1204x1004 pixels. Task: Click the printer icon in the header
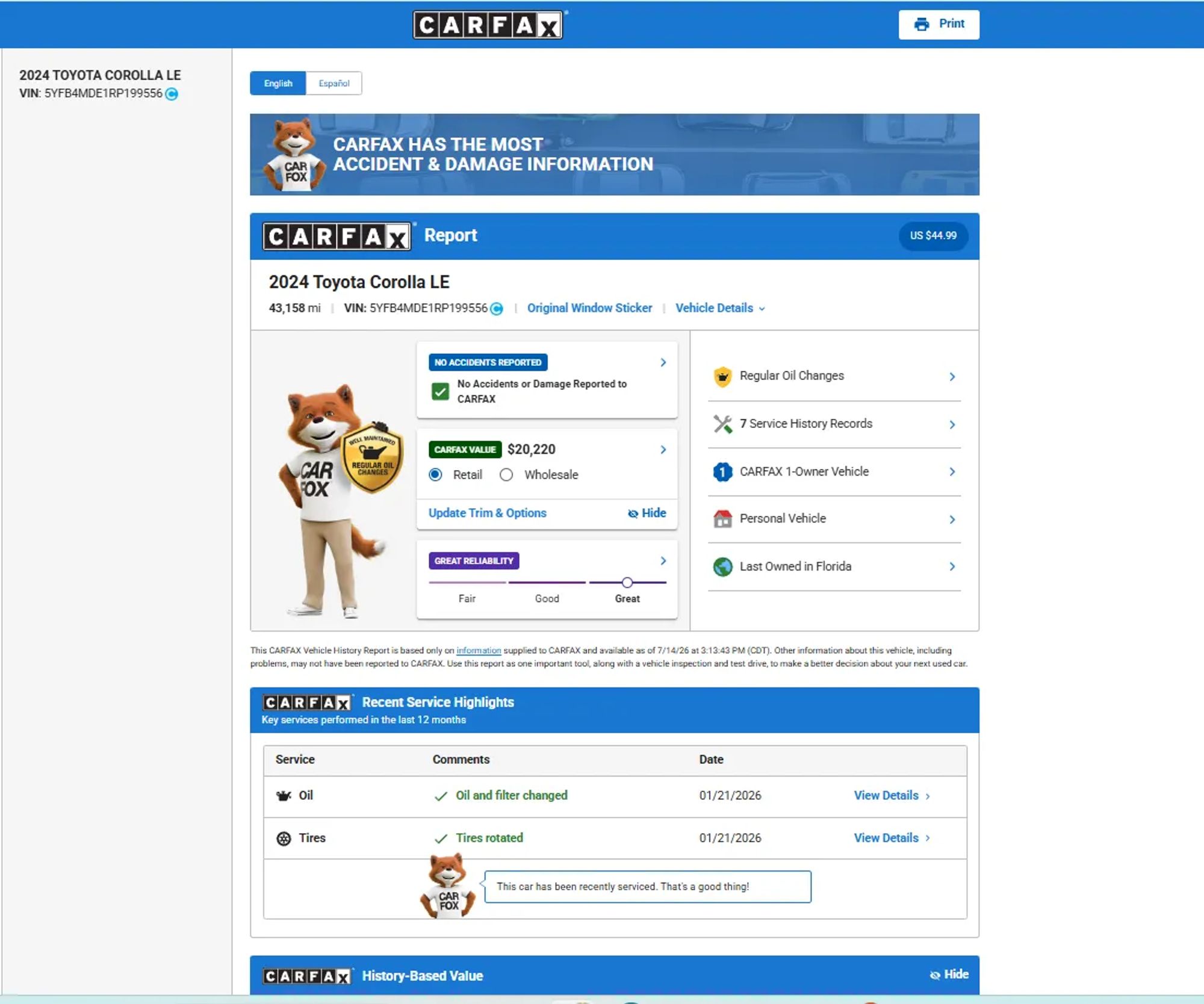922,24
